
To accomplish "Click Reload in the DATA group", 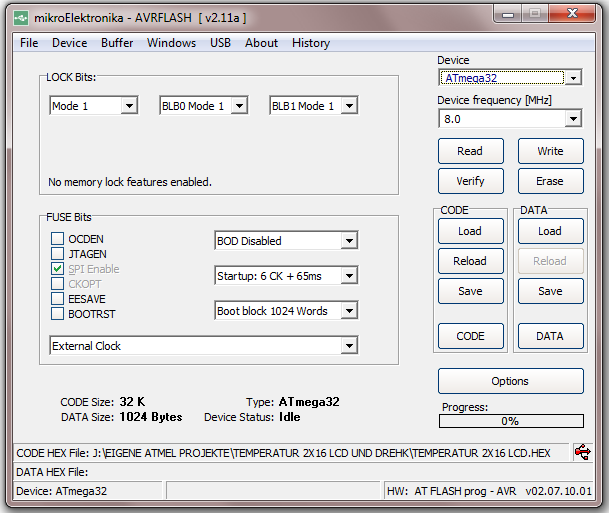I will click(551, 261).
